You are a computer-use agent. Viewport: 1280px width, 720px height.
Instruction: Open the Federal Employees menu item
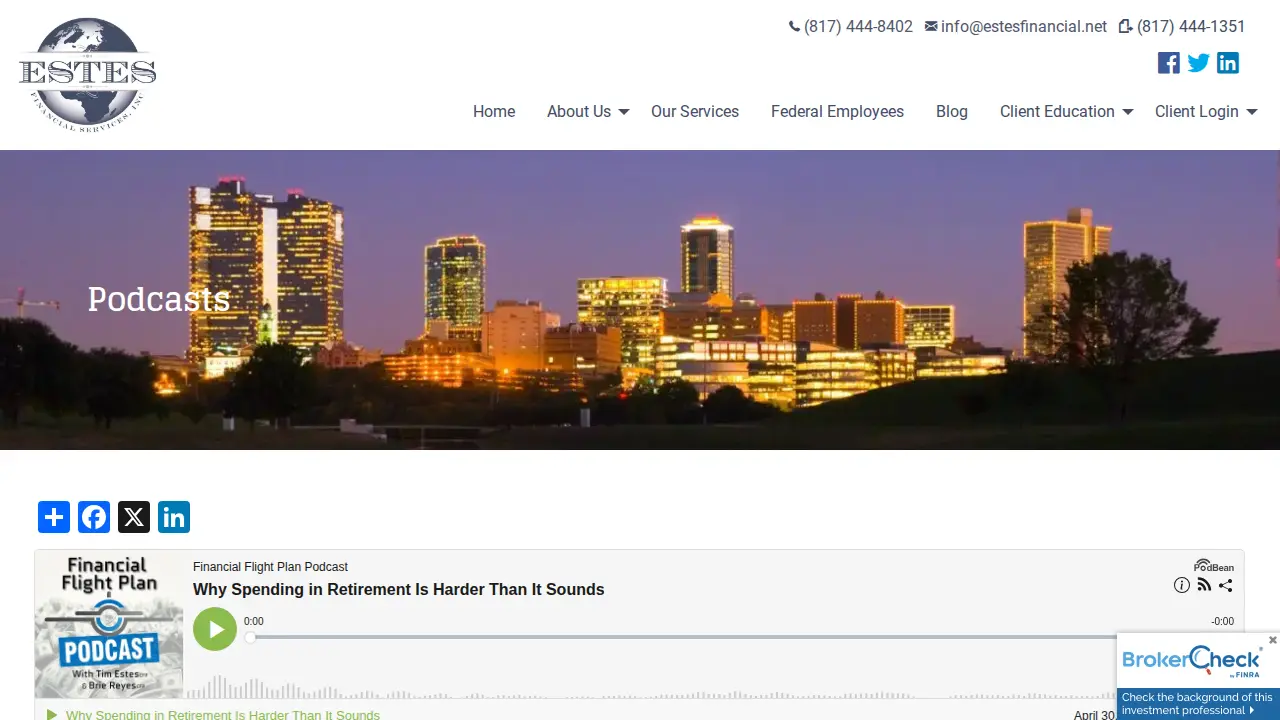click(x=837, y=112)
